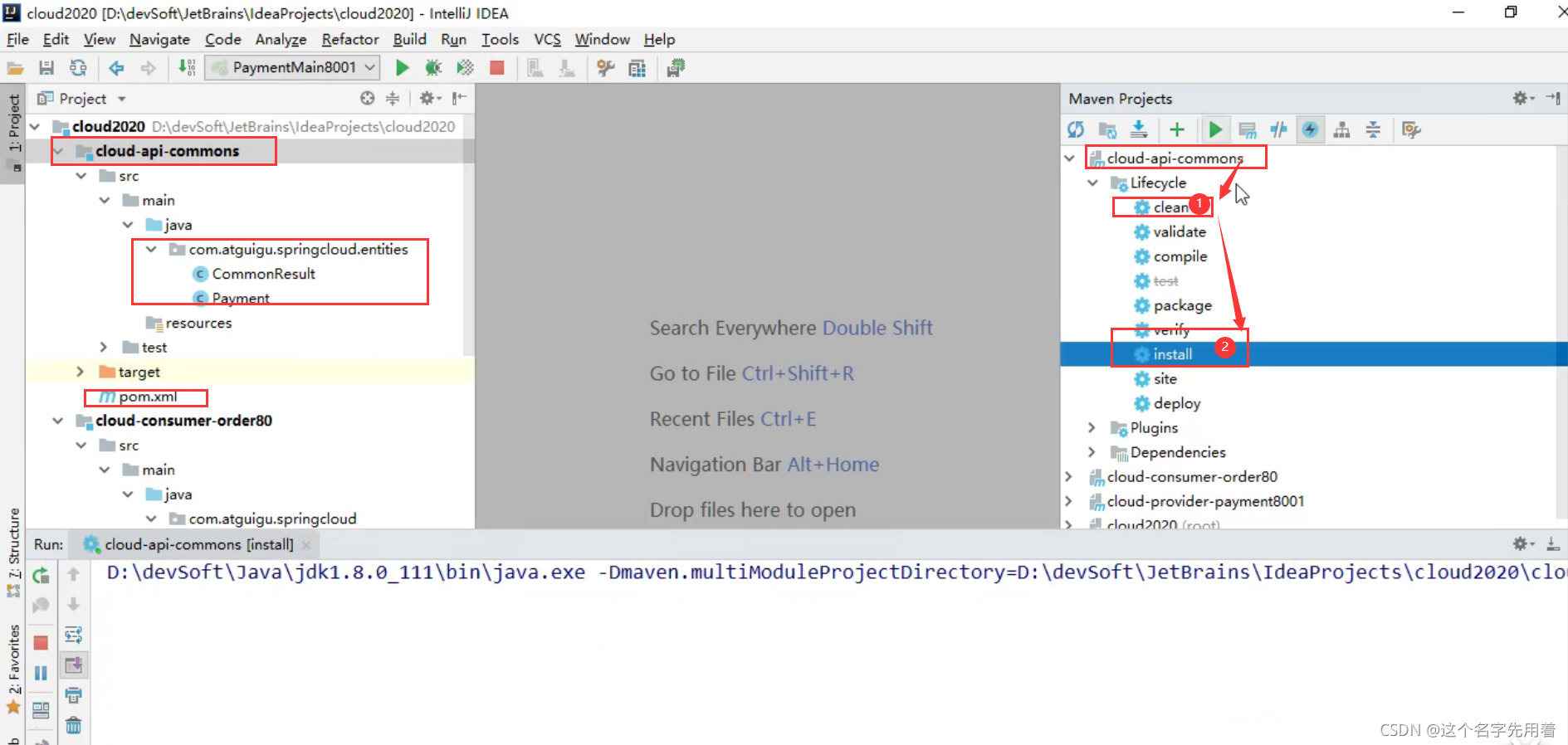1568x745 pixels.
Task: Open Settings via the wrench icon
Action: tap(606, 68)
